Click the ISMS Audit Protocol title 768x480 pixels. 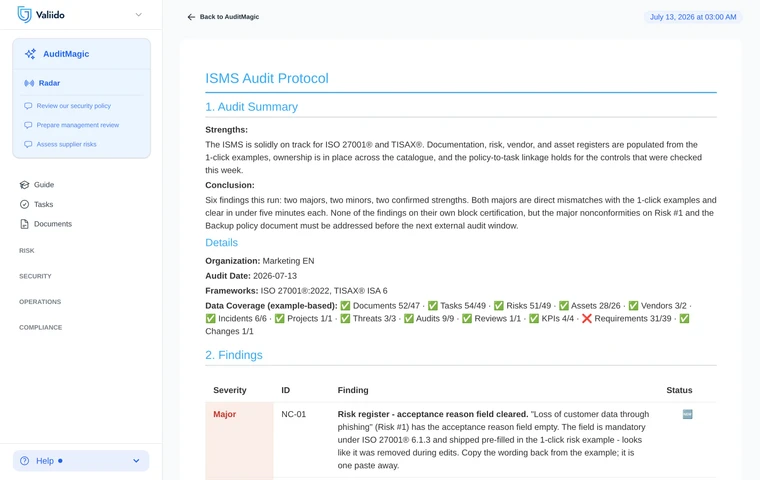pos(266,78)
